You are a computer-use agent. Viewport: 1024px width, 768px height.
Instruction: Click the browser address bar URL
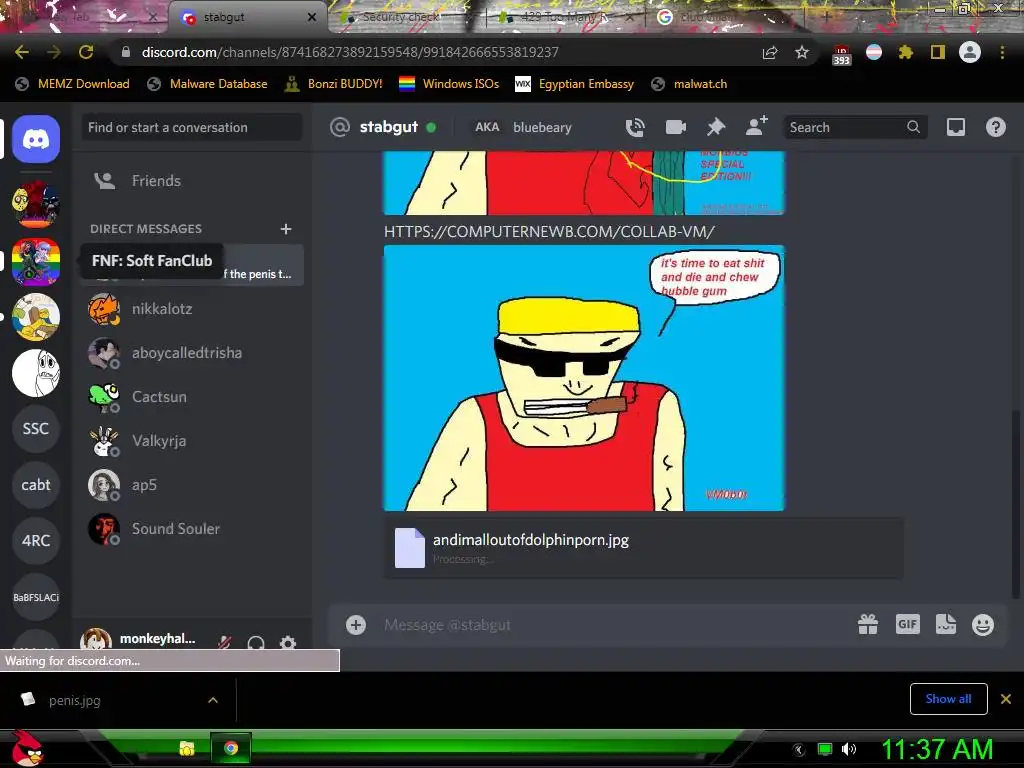(350, 52)
